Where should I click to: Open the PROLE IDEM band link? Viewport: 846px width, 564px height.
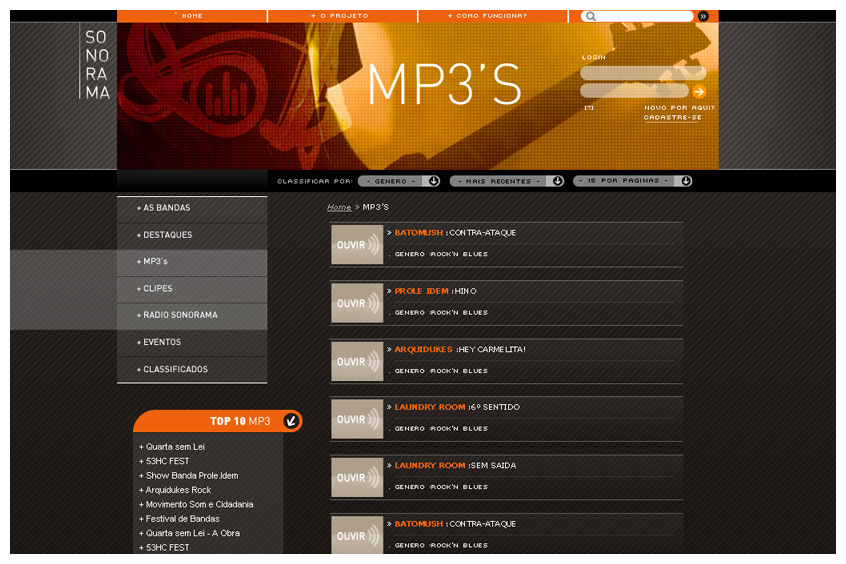pyautogui.click(x=421, y=291)
